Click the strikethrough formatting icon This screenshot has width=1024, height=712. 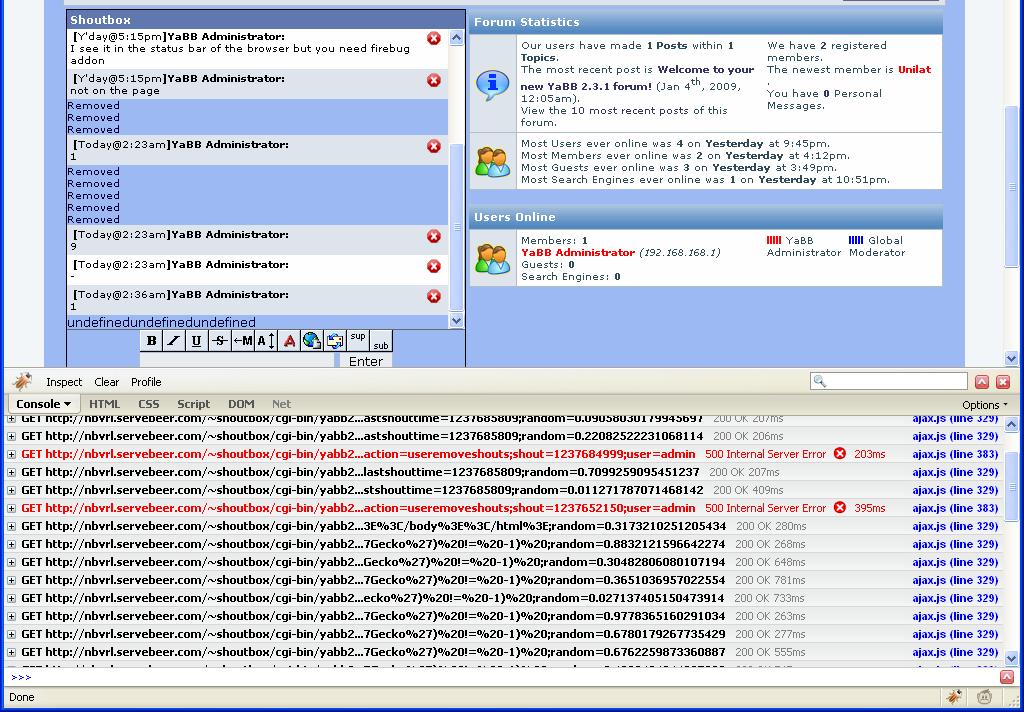219,341
